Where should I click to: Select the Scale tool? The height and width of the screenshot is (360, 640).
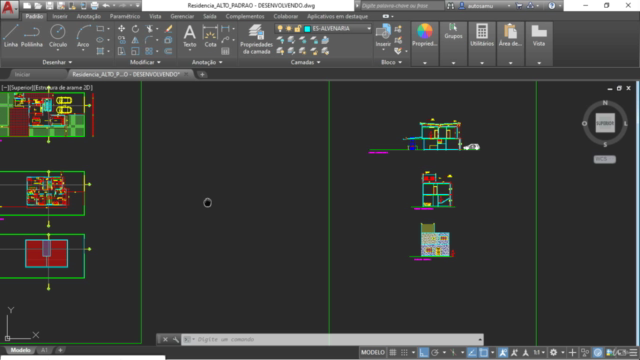(135, 51)
